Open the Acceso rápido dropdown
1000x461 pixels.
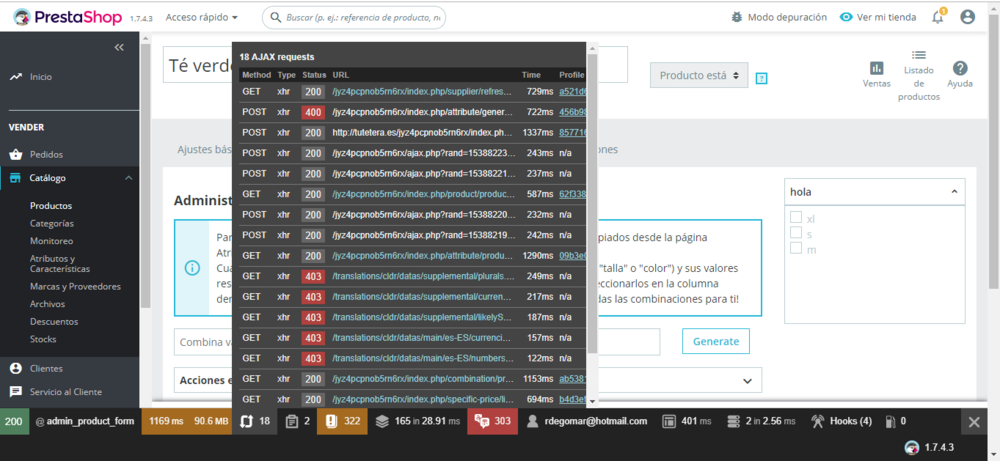point(202,17)
